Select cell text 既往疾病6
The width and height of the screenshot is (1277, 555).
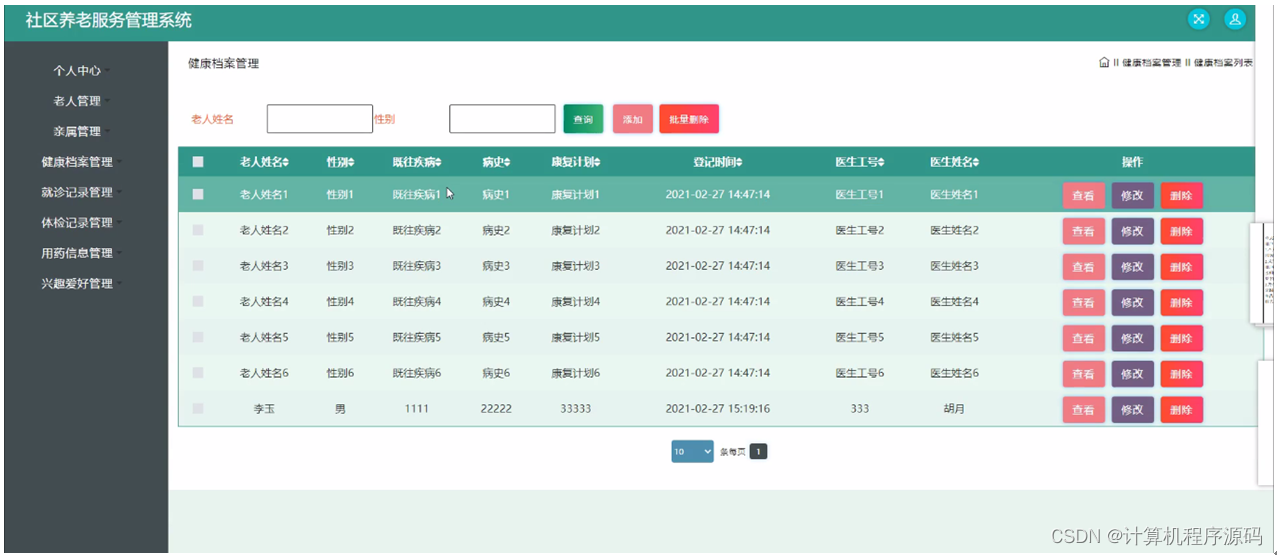pos(417,373)
